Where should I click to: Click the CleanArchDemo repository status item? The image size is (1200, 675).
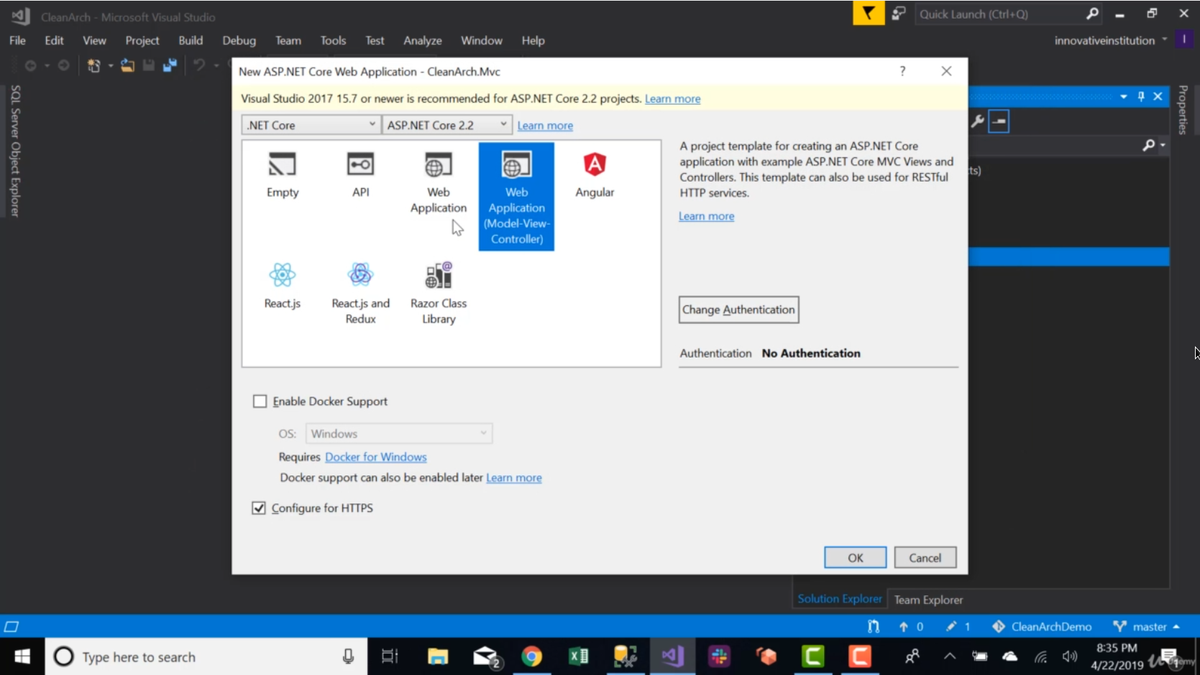1041,626
